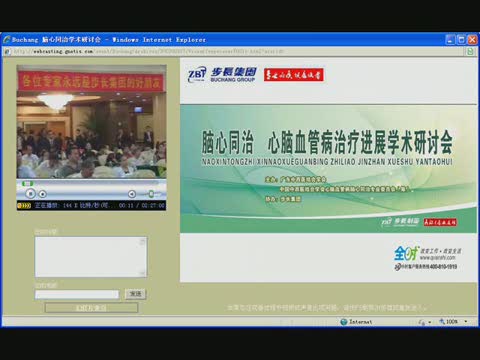Click the zoom magnifier icon in status bar

pos(442,321)
